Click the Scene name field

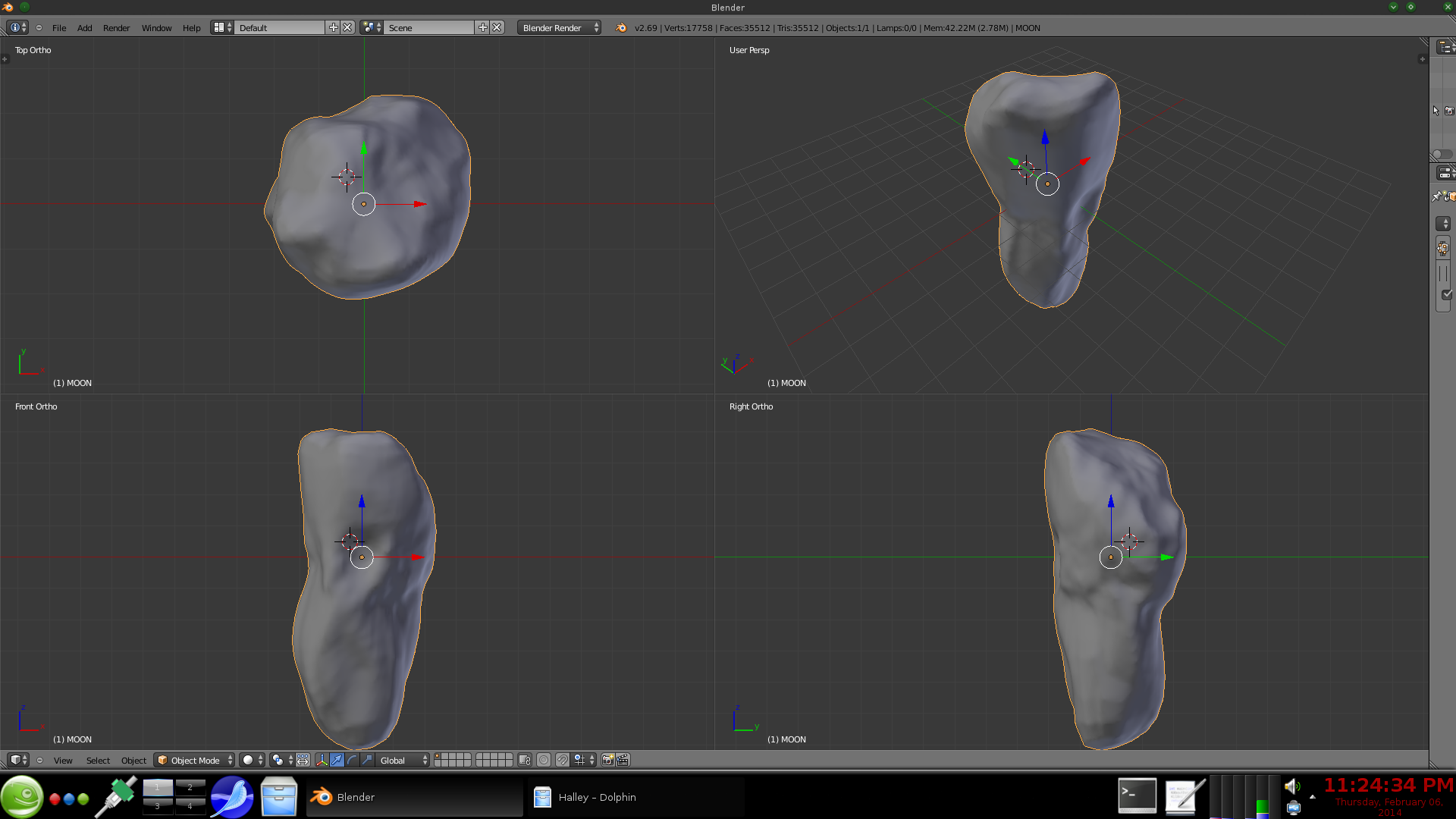tap(429, 28)
